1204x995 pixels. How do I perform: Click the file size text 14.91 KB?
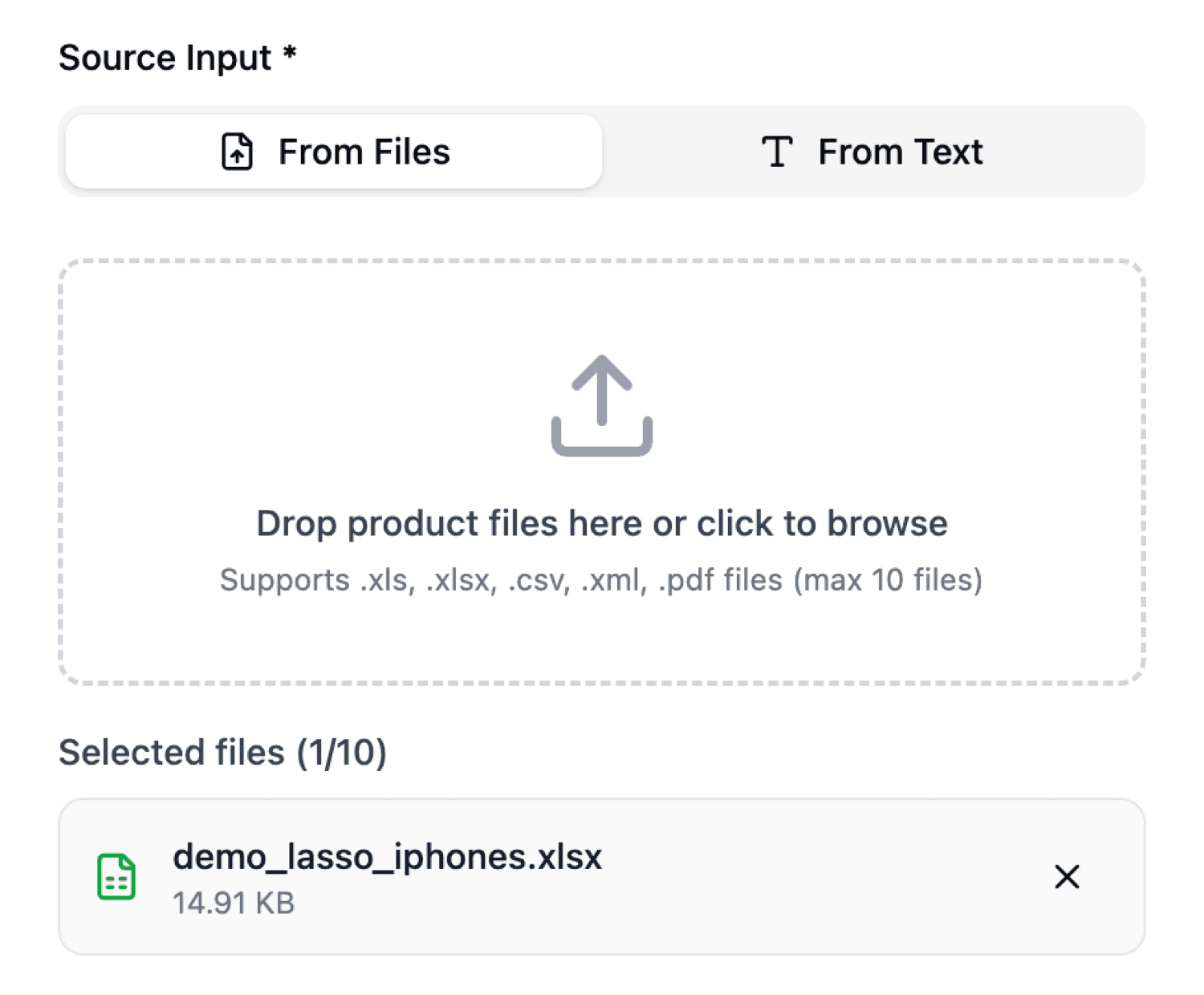(x=234, y=902)
